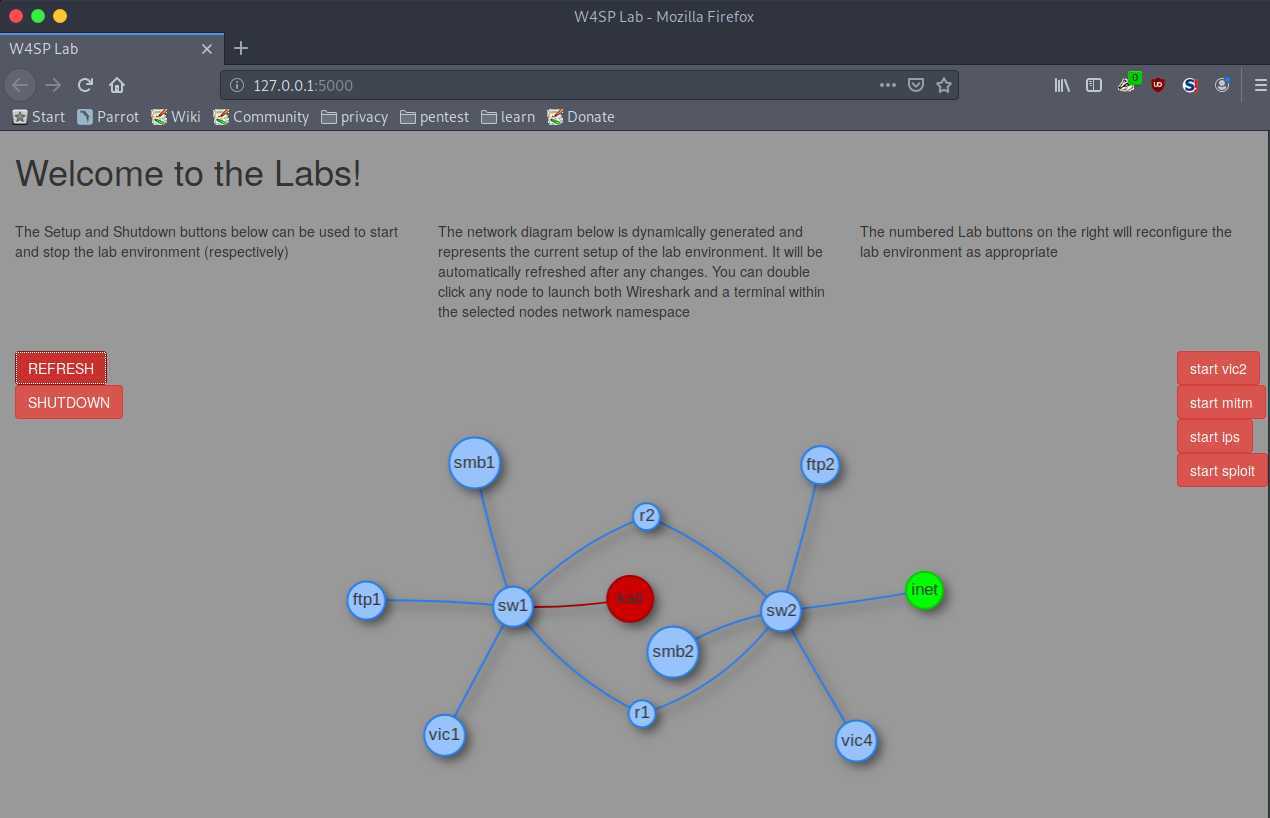Save the page to Pocket
The width and height of the screenshot is (1270, 818).
[x=915, y=85]
